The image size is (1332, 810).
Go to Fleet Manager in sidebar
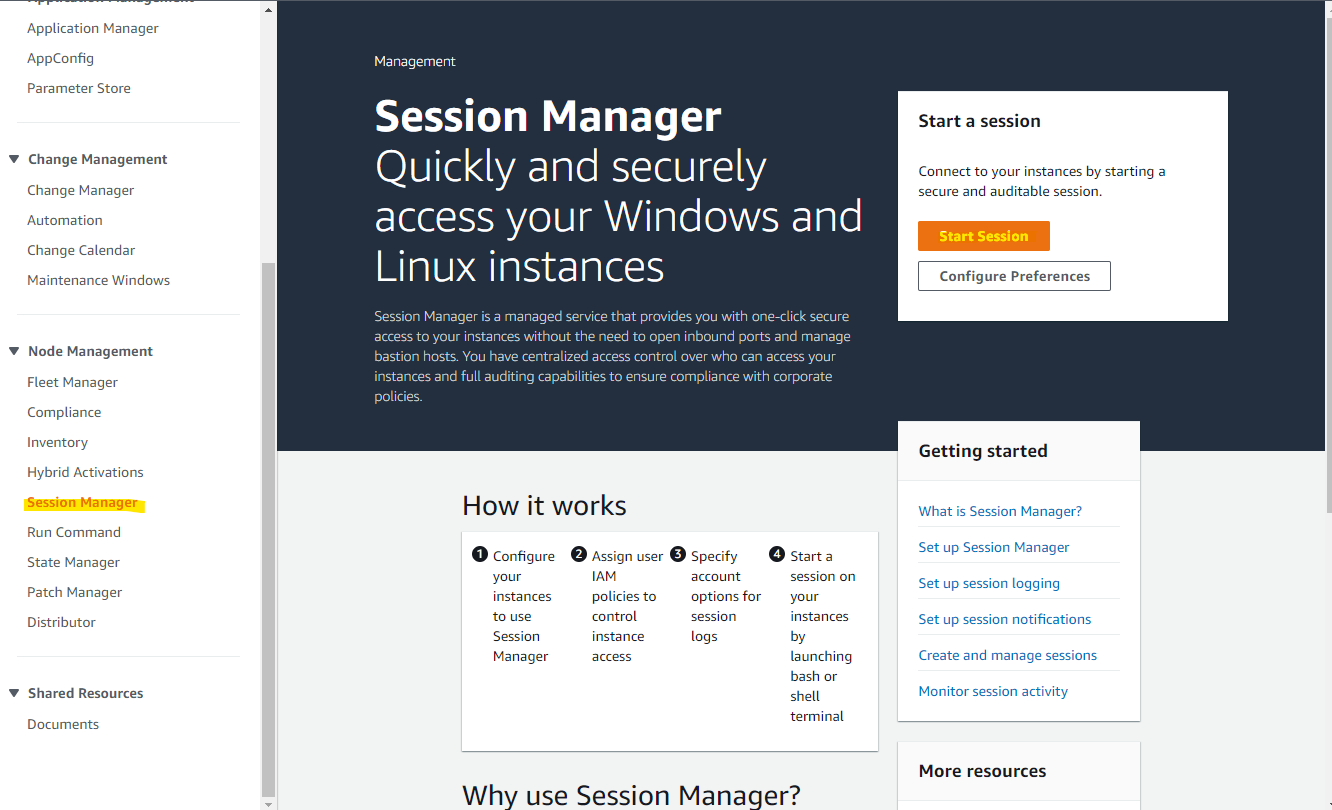[72, 382]
